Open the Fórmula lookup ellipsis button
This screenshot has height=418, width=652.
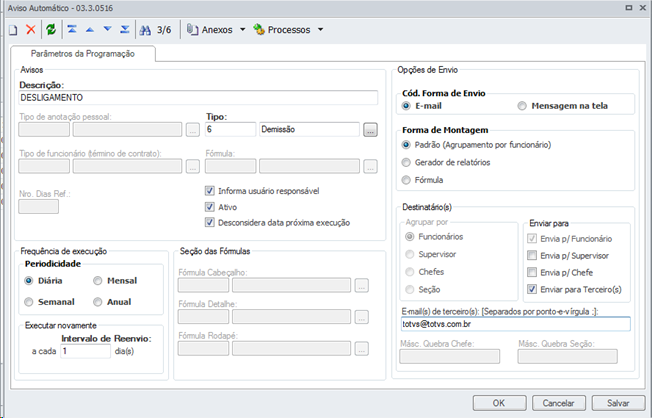[x=370, y=166]
